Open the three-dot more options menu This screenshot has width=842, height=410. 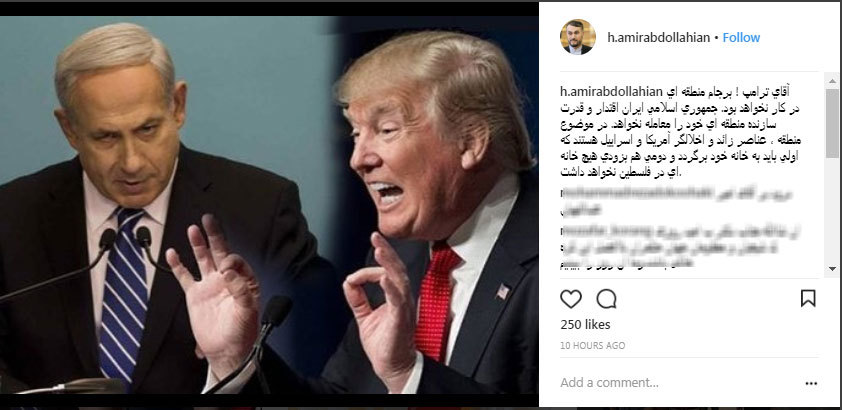pyautogui.click(x=811, y=383)
